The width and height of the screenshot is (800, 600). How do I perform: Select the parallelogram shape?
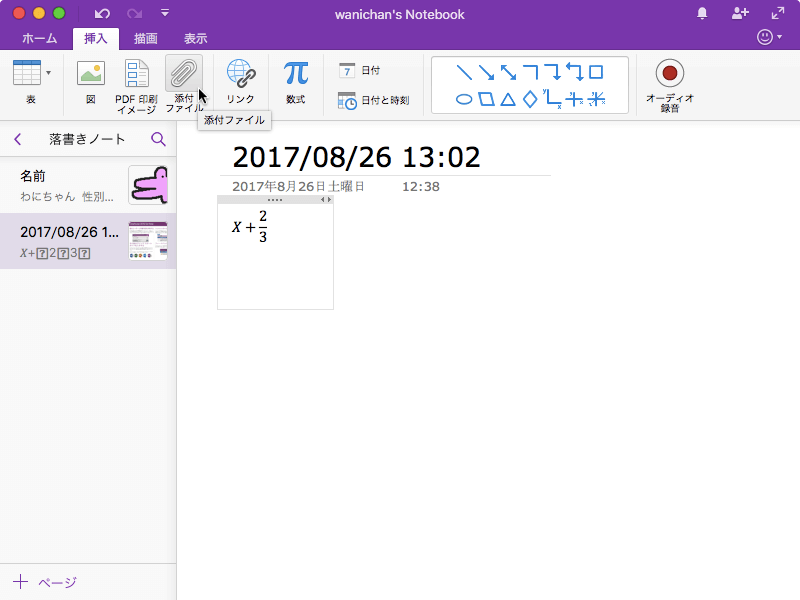tap(486, 99)
